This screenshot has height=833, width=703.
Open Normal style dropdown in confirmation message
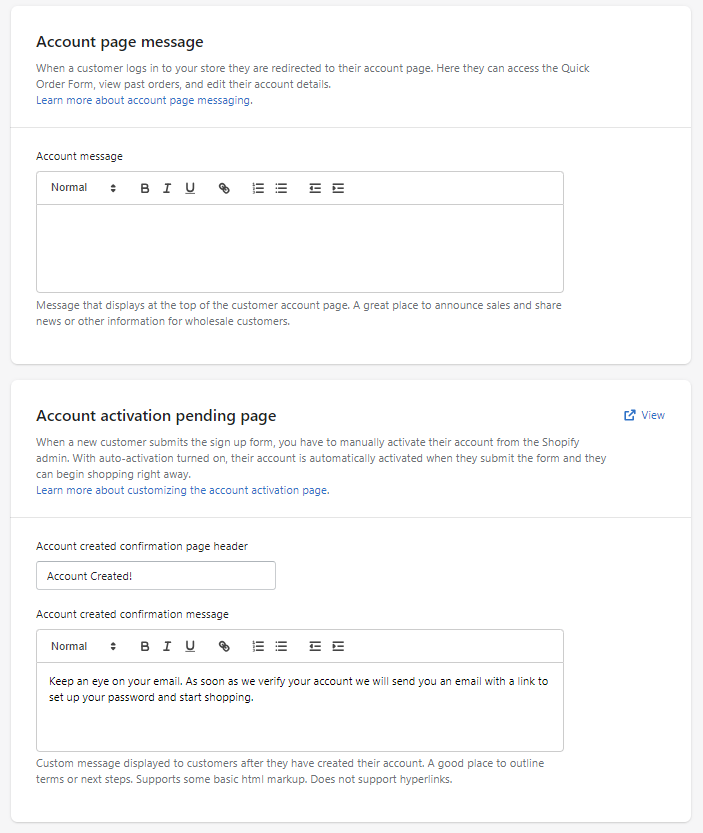pyautogui.click(x=83, y=646)
